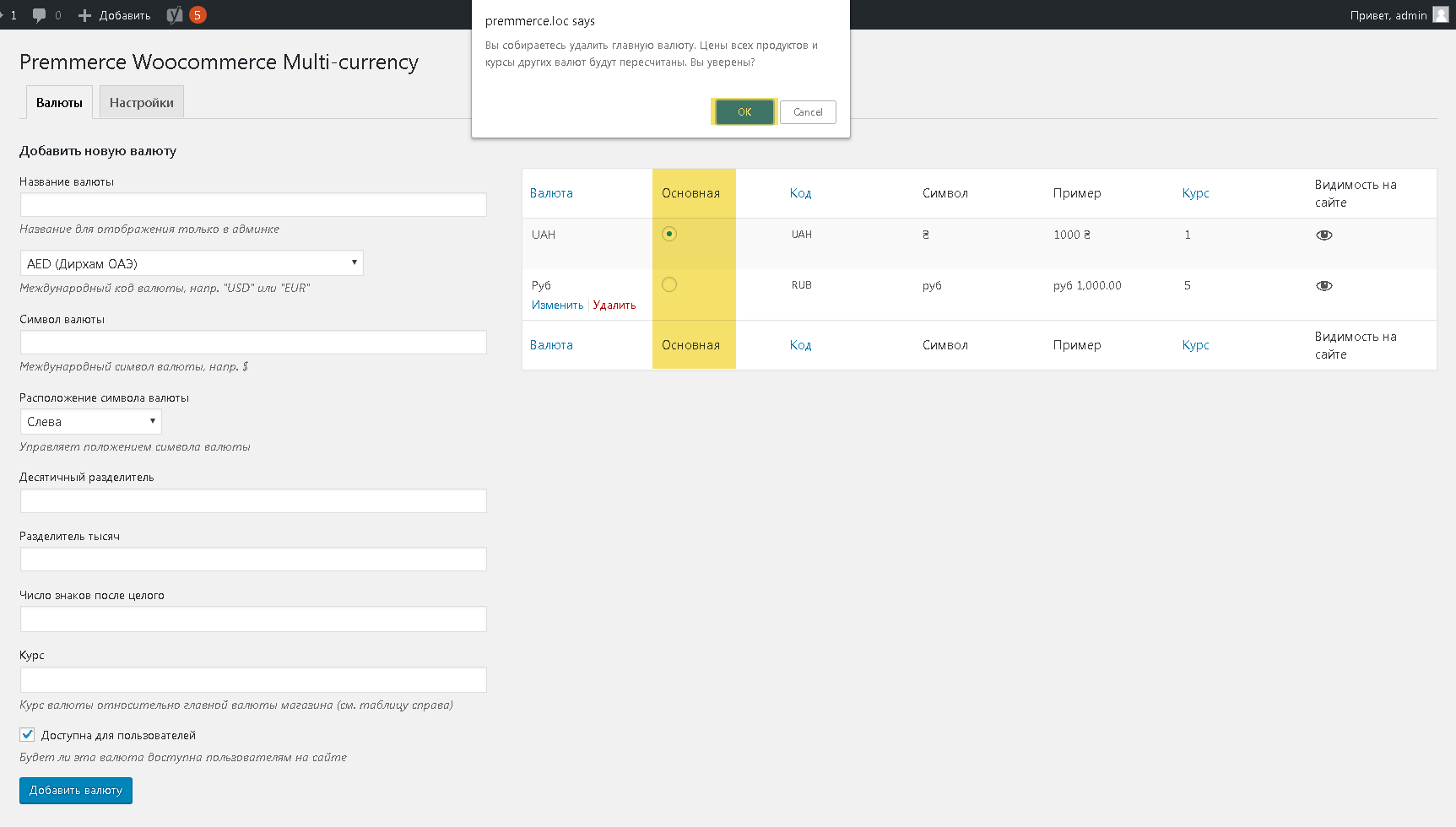Dismiss dialog with Cancel button
This screenshot has height=827, width=1456.
pyautogui.click(x=808, y=112)
